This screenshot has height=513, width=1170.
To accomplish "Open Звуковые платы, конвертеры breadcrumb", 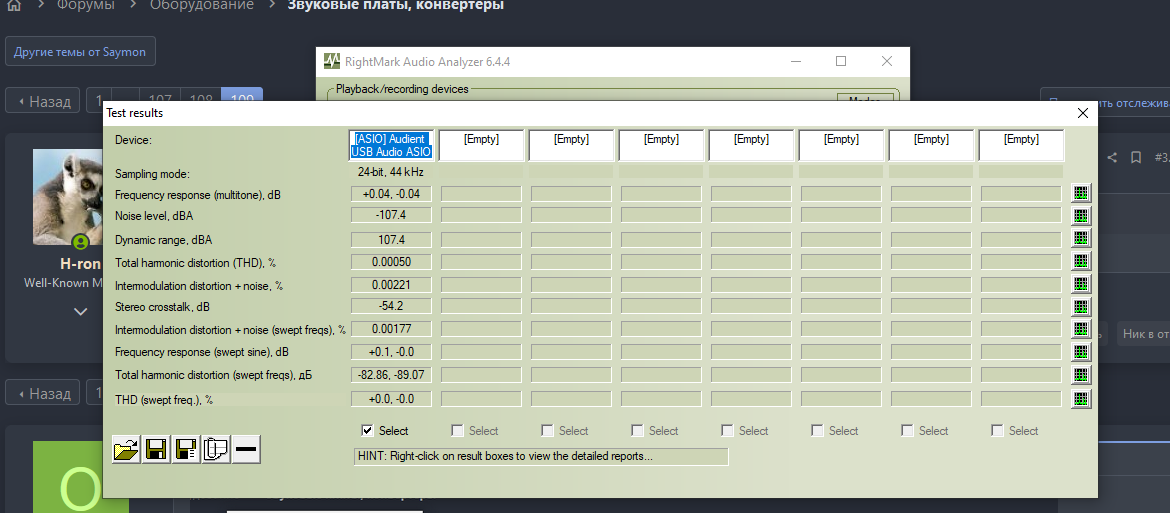I will click(395, 5).
